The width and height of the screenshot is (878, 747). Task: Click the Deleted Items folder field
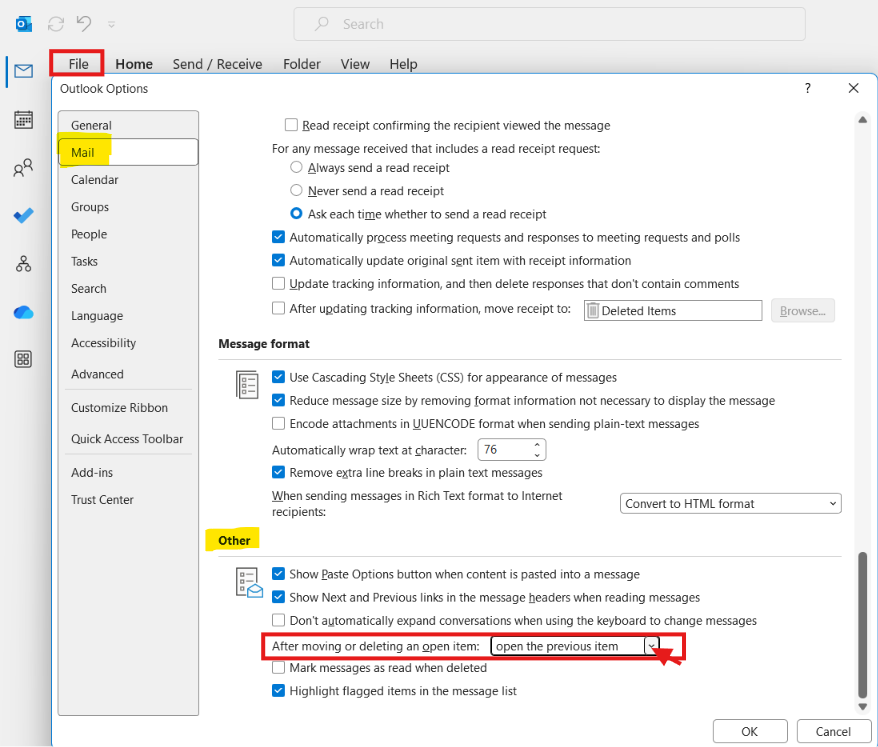tap(673, 311)
